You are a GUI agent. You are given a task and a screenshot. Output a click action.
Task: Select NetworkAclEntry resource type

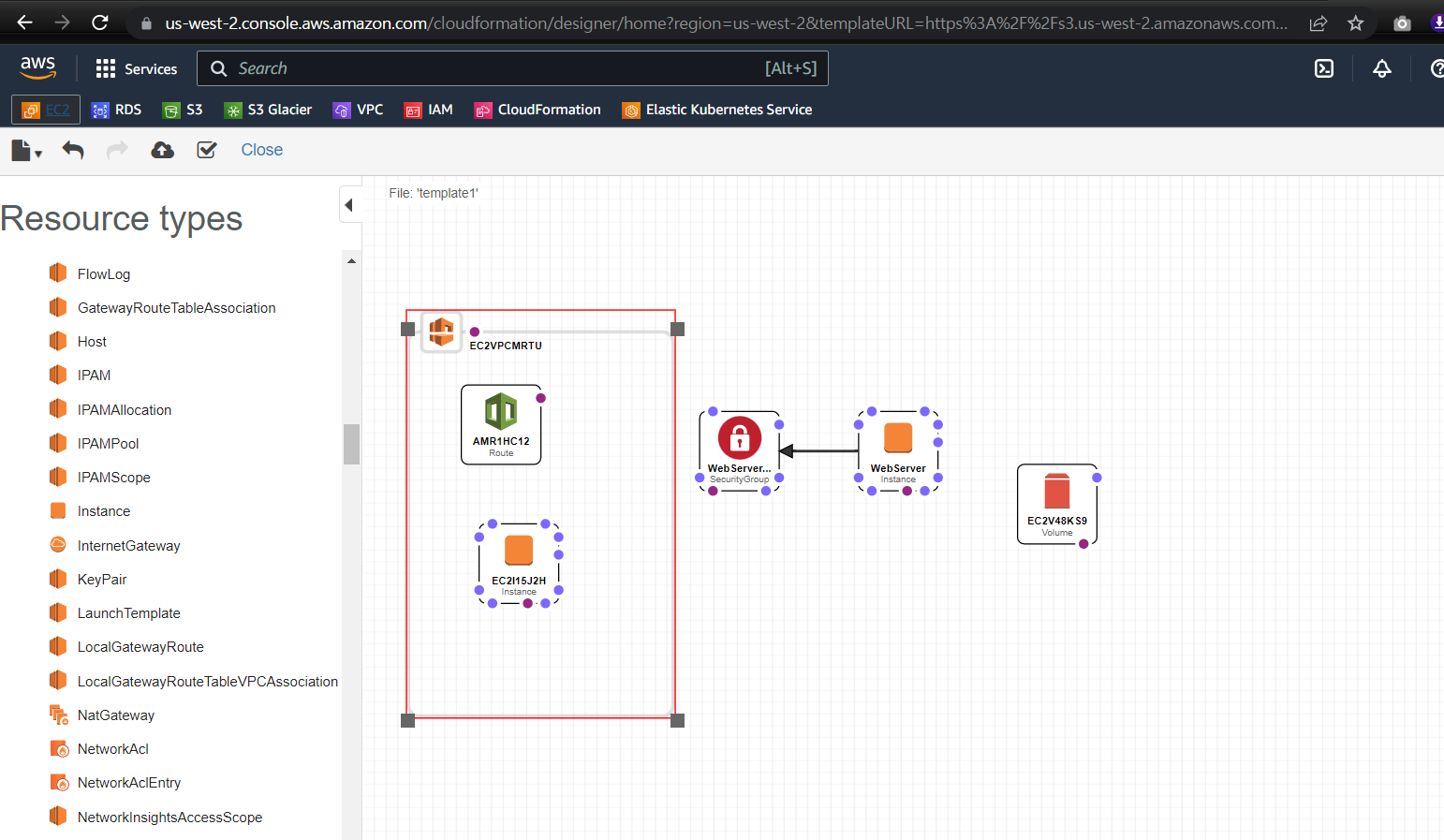coord(129,783)
